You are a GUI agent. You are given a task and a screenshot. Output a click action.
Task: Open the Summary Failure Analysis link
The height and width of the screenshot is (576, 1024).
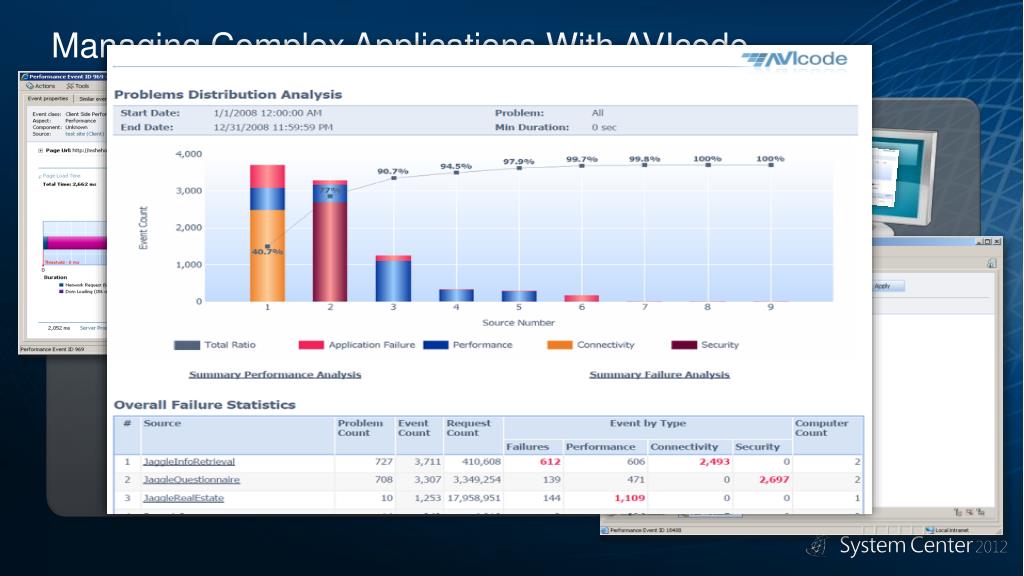659,374
